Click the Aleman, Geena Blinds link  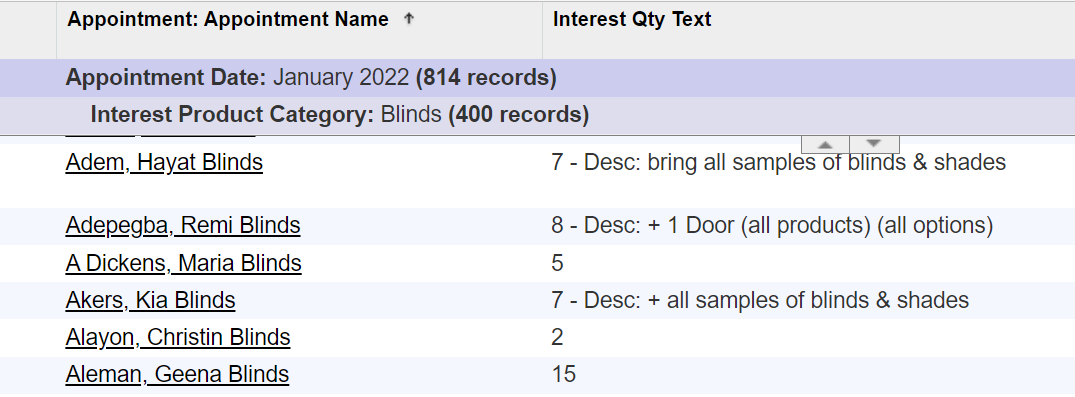(178, 374)
